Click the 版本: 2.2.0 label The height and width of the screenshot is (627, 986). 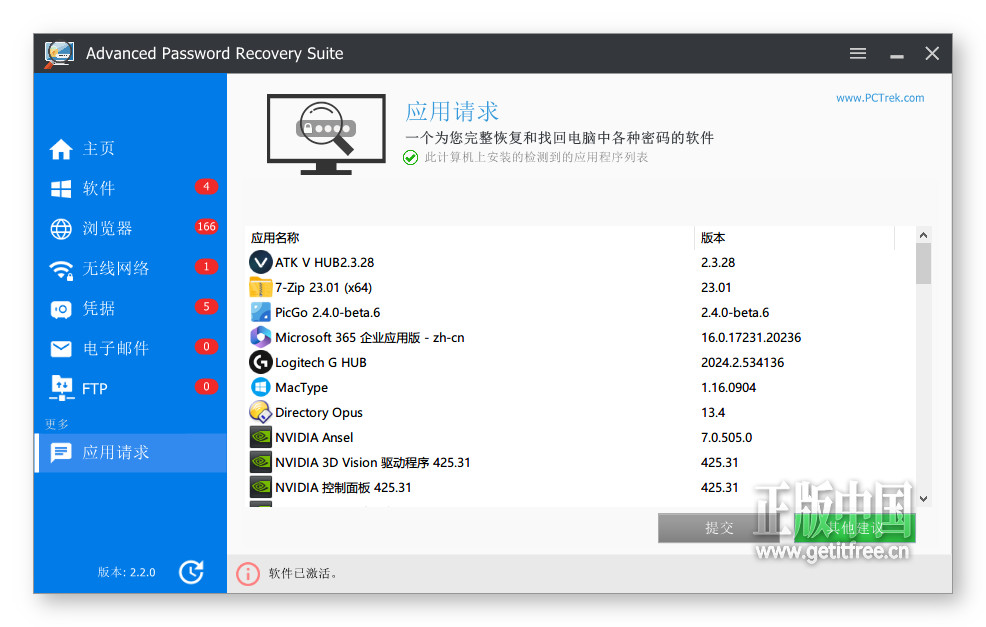tap(126, 572)
